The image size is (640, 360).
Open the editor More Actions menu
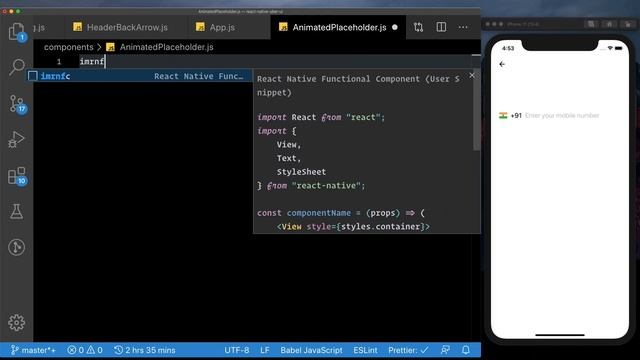click(x=463, y=27)
